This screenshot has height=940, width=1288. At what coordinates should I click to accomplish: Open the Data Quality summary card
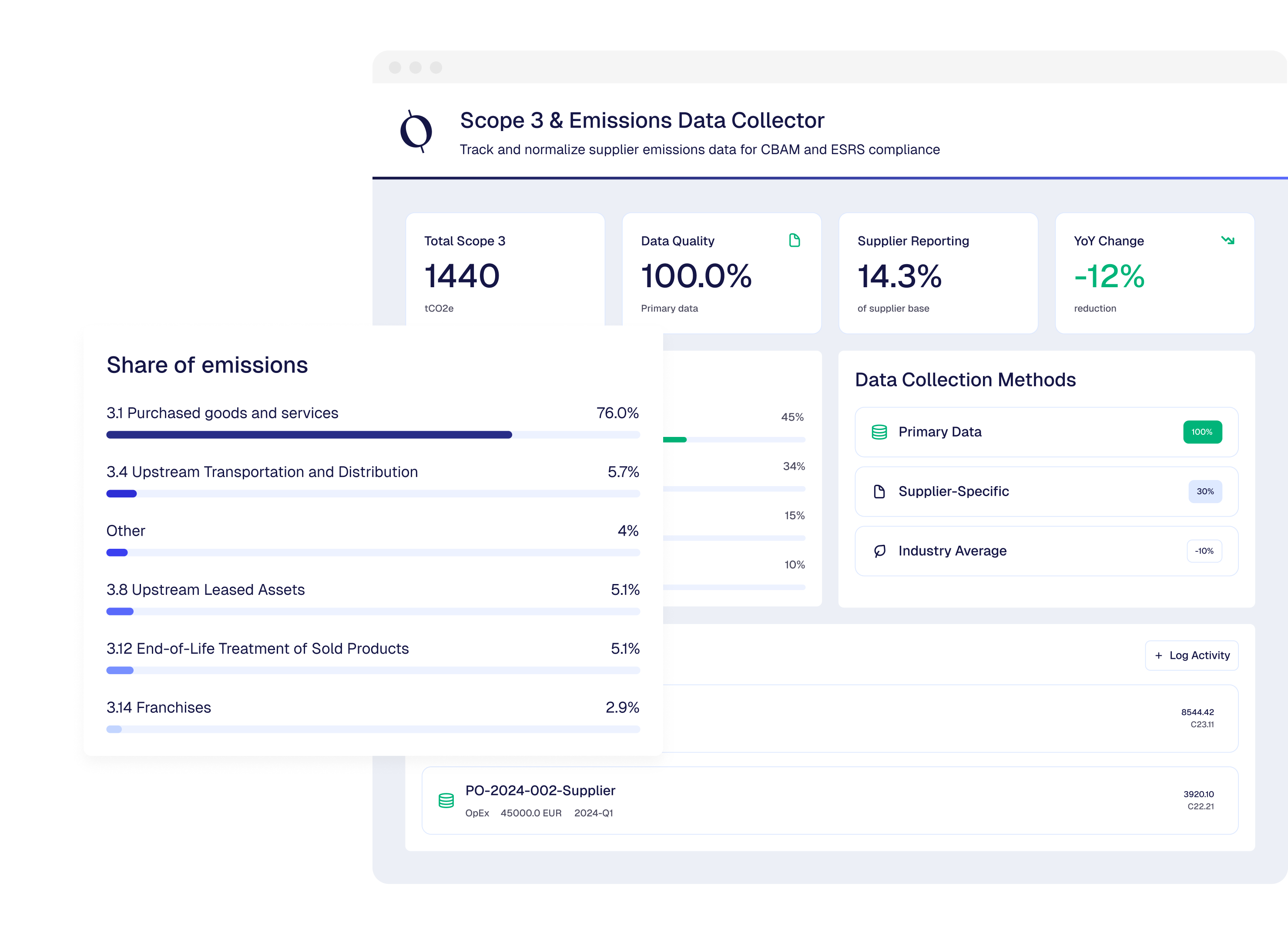(x=721, y=273)
